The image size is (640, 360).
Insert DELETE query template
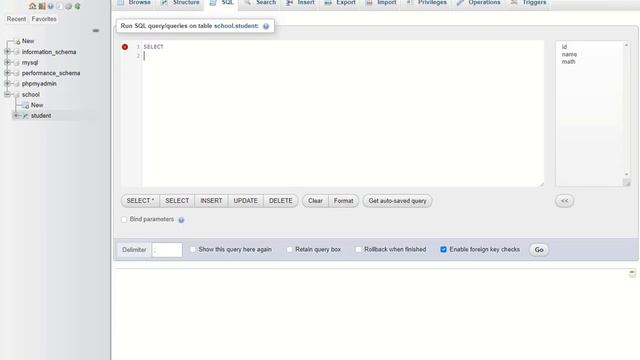[281, 201]
